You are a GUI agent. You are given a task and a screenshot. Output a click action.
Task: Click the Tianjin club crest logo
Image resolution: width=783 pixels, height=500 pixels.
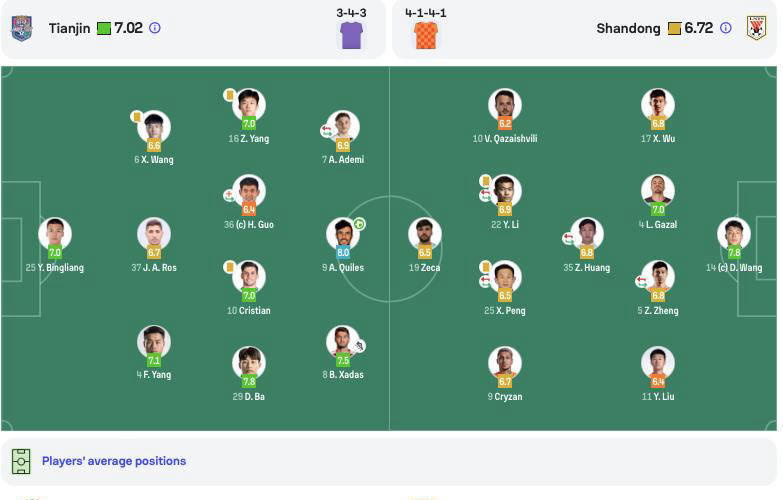pyautogui.click(x=22, y=28)
